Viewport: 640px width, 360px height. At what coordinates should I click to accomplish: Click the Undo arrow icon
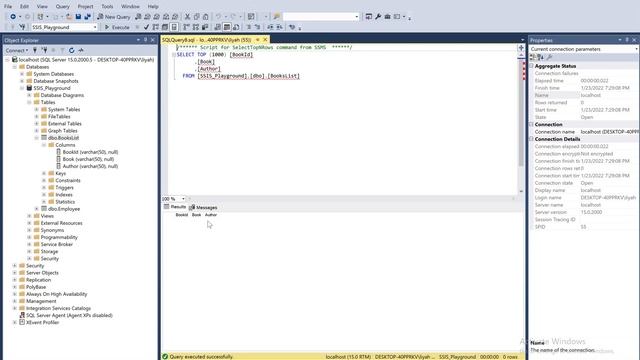218,17
